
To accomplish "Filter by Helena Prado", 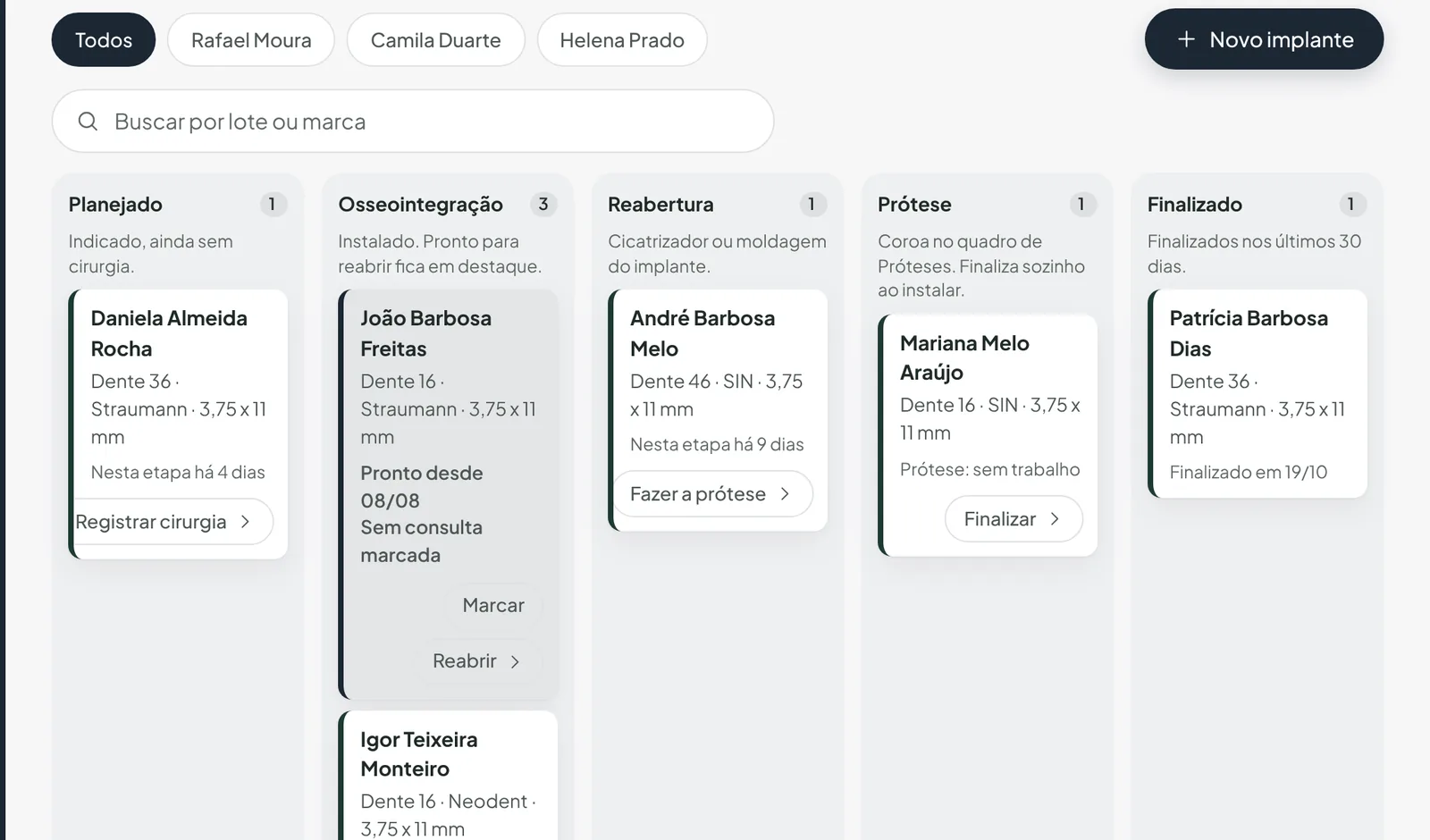I will click(x=622, y=39).
